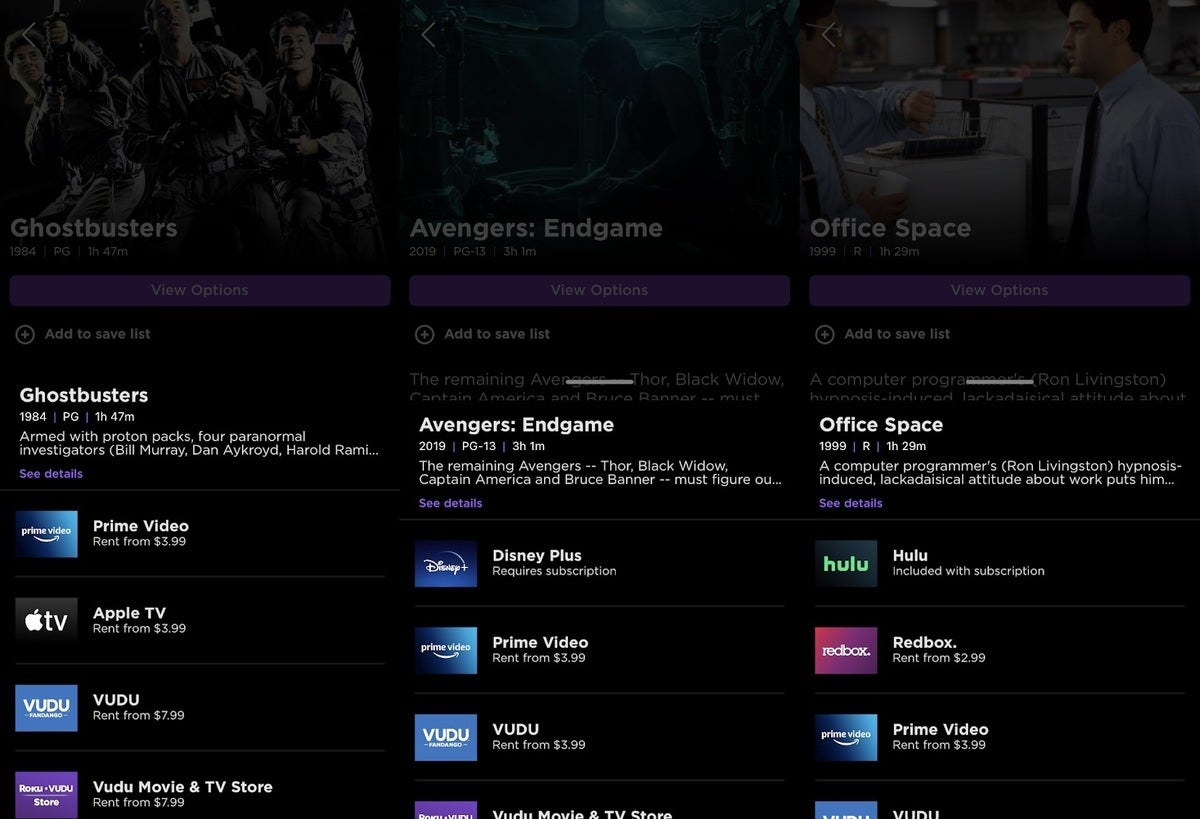The height and width of the screenshot is (819, 1200).
Task: Grab the sheet handle on Office Space panel
Action: point(1000,382)
